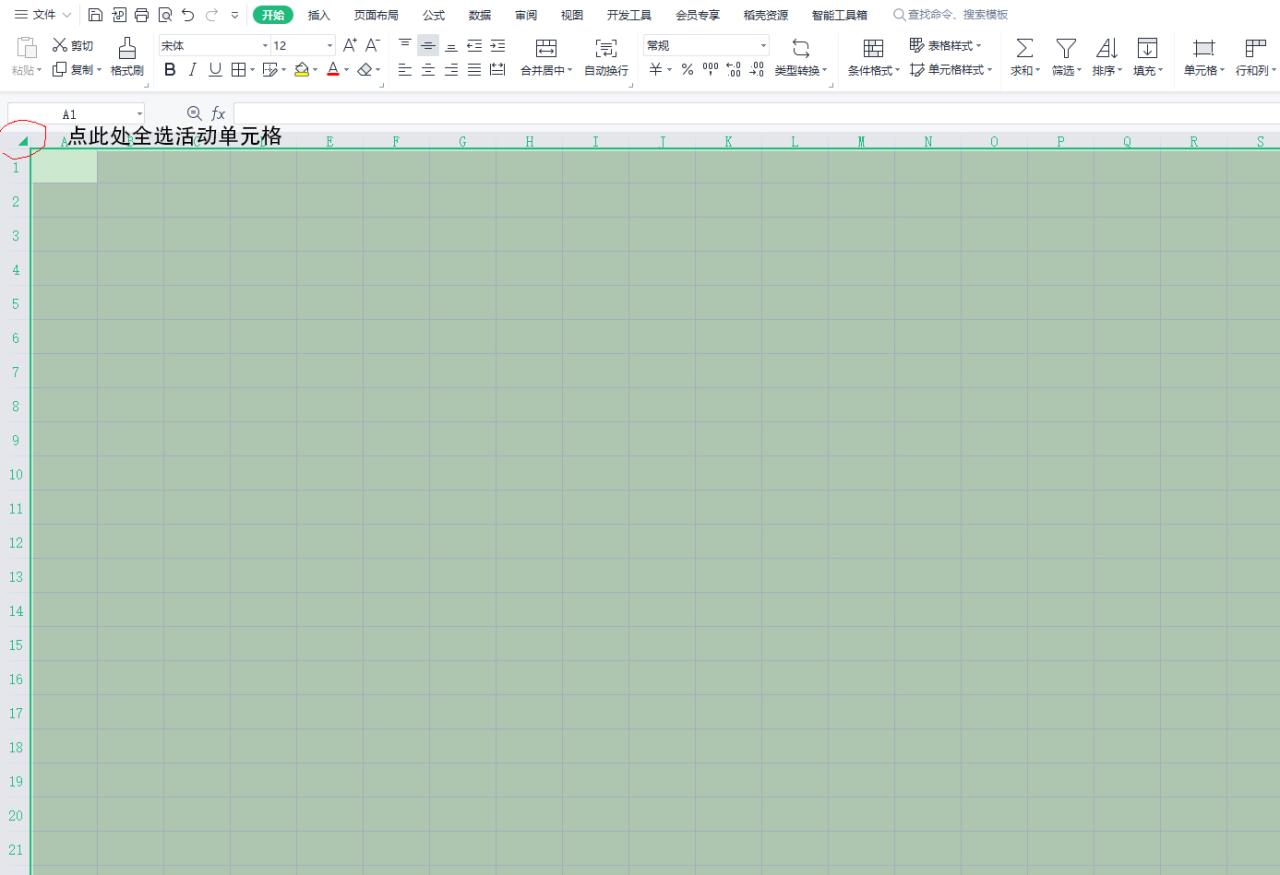Click the 粘贴 (Paste) clipboard icon

coord(27,47)
